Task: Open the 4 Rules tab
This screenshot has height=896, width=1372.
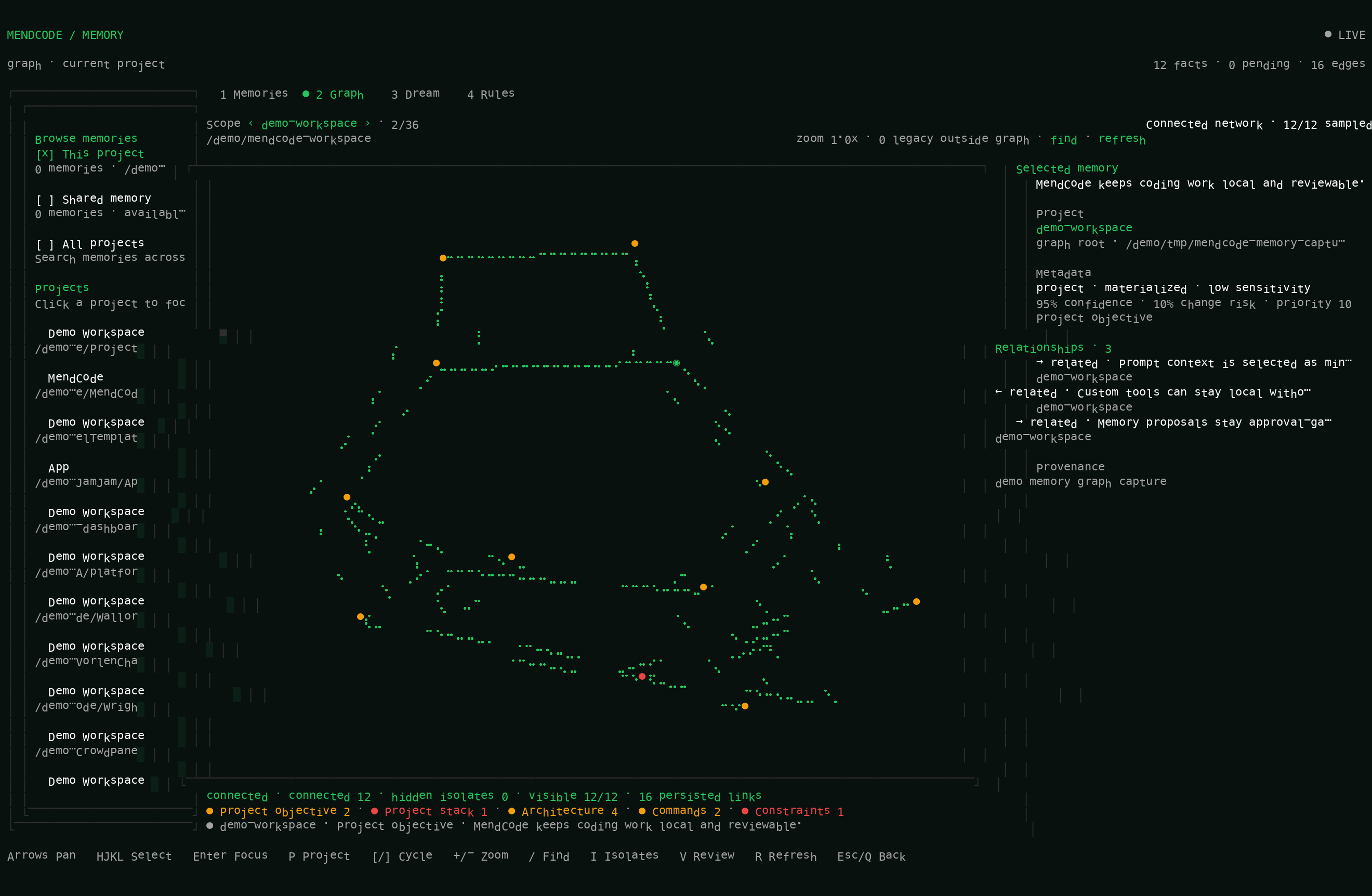Action: click(x=491, y=94)
